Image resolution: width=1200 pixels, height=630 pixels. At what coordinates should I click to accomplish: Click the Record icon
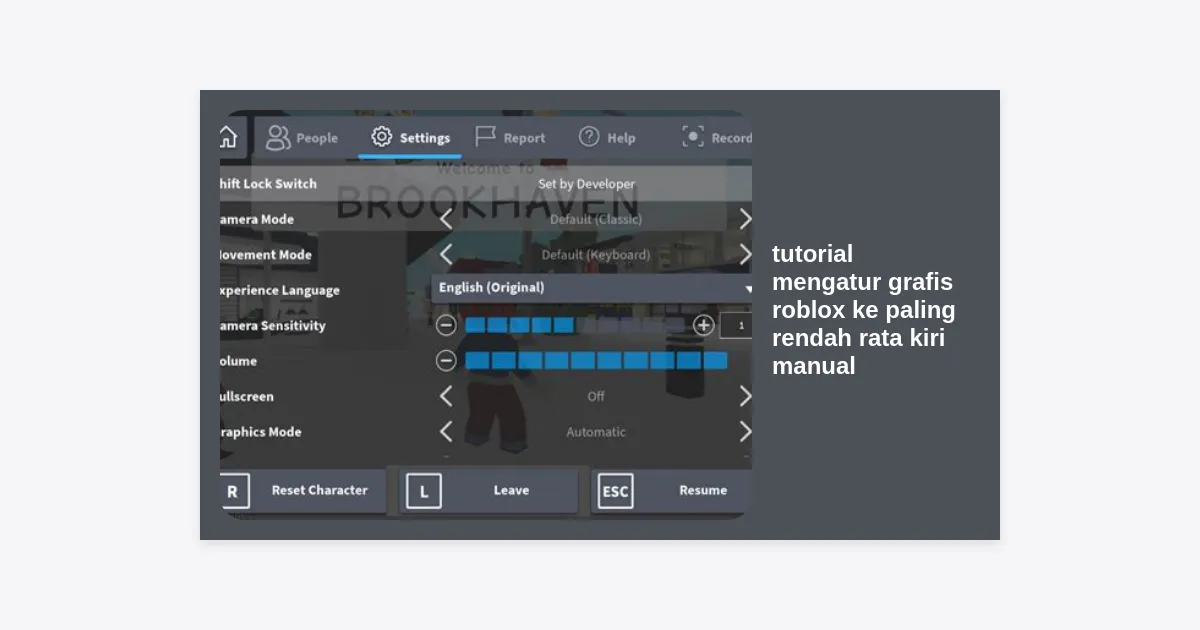[693, 137]
